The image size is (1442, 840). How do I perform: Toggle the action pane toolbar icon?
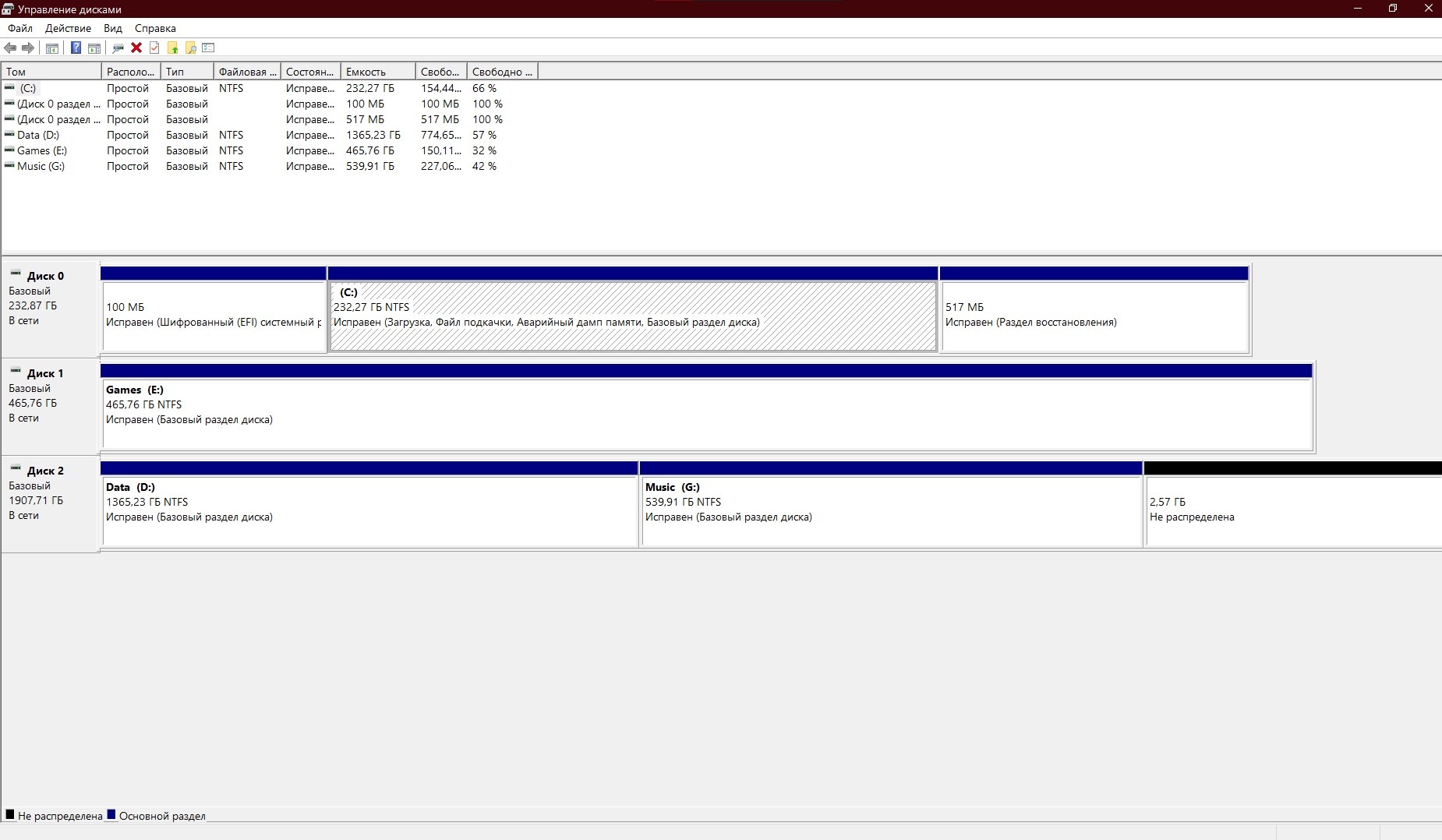(x=94, y=48)
